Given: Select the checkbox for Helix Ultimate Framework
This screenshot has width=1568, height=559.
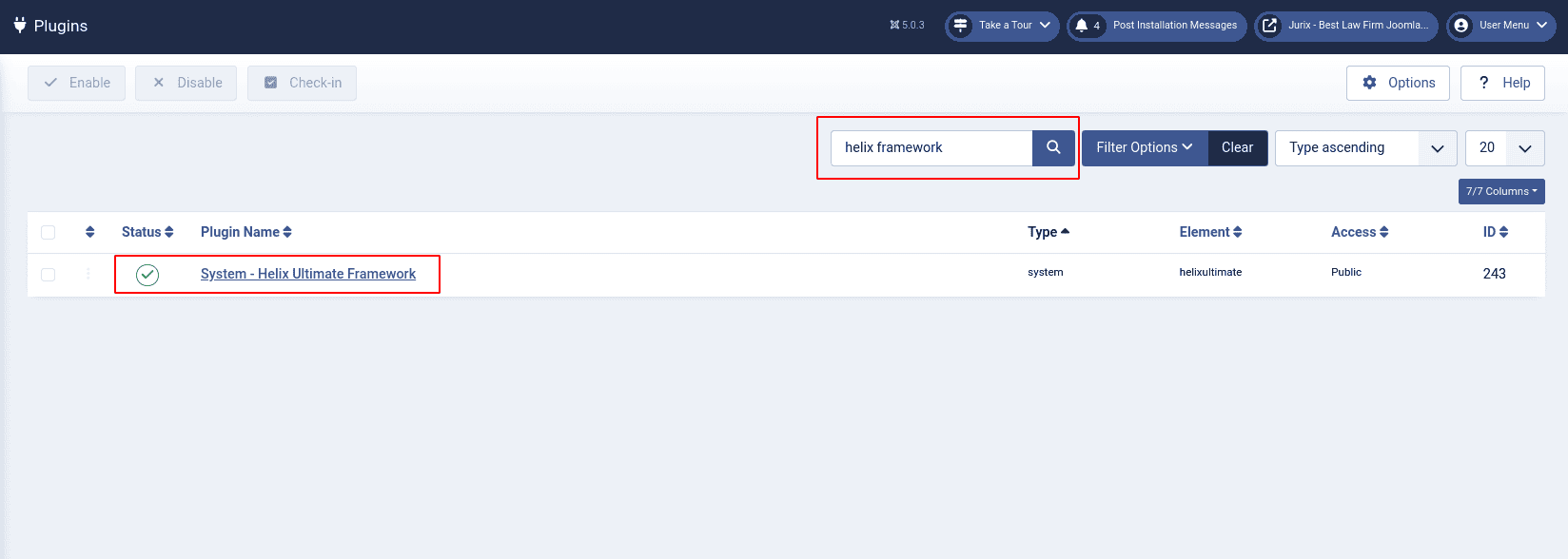Looking at the screenshot, I should tap(49, 275).
